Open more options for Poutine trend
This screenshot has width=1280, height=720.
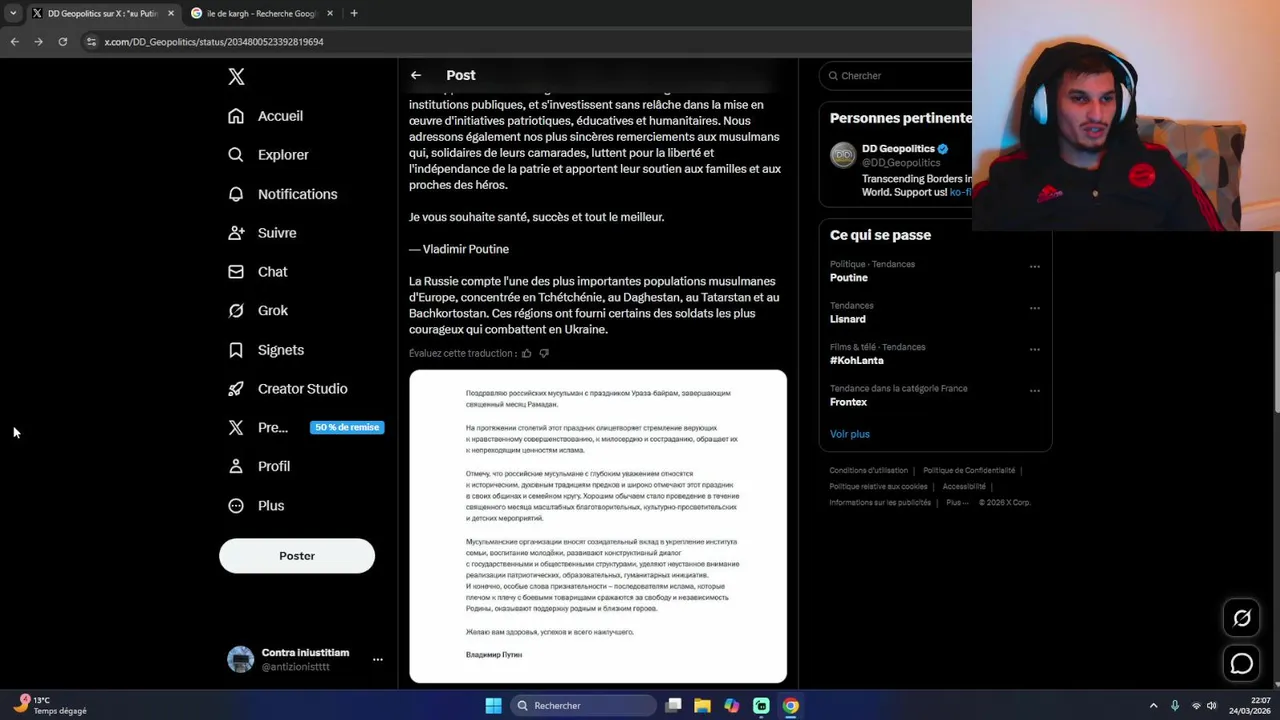coord(1035,267)
